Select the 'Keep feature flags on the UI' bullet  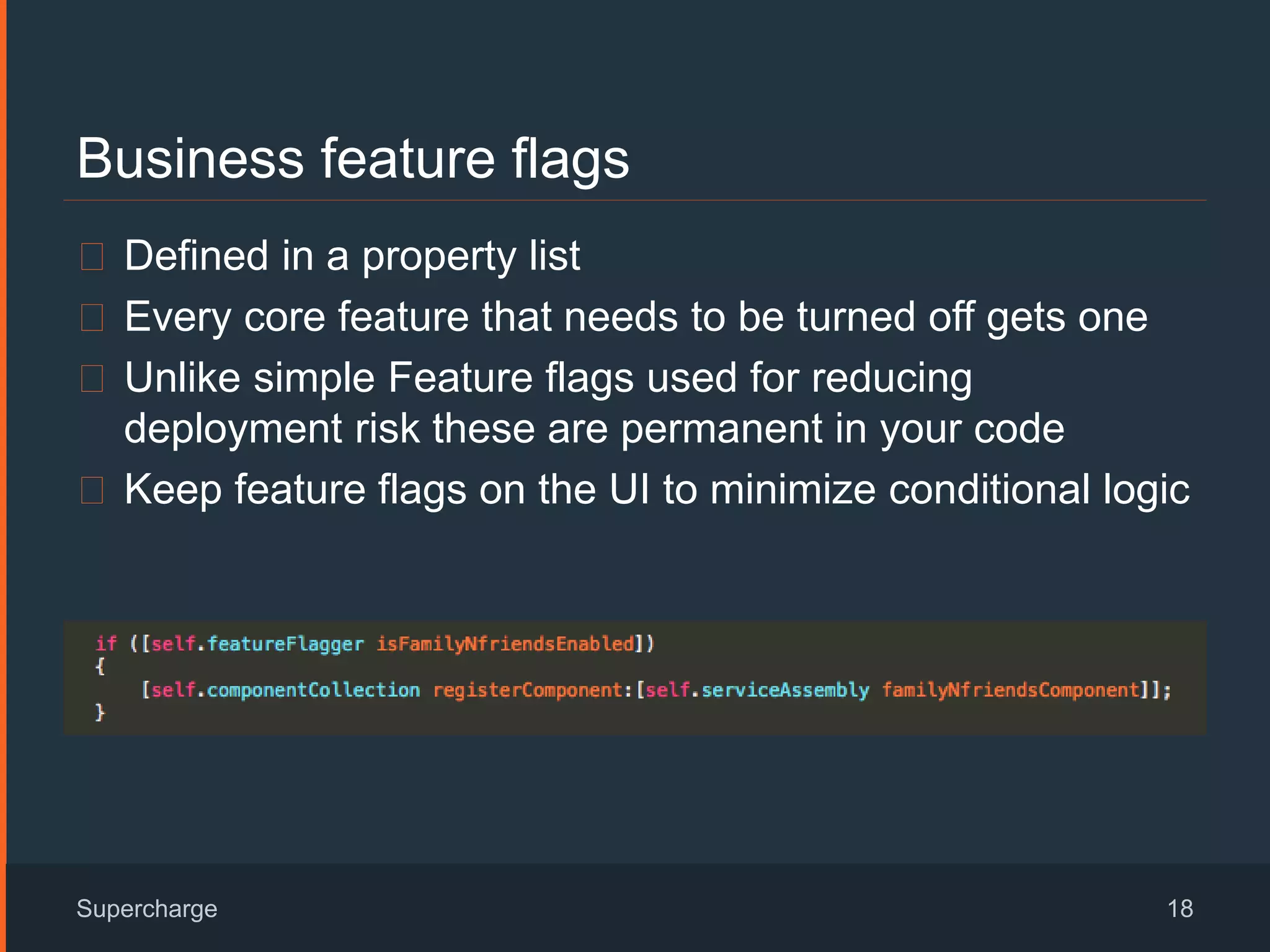pos(657,490)
